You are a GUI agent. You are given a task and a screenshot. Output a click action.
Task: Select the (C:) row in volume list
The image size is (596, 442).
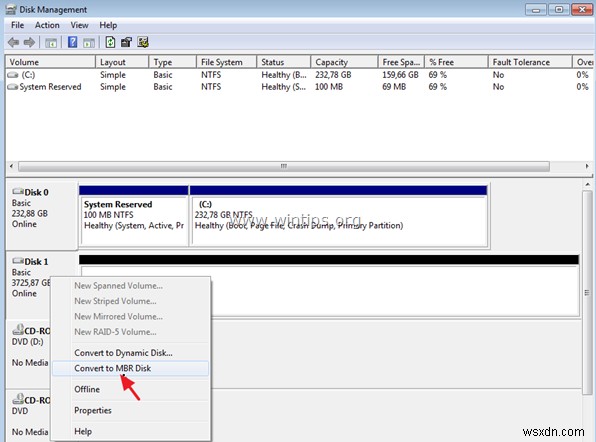pos(299,75)
